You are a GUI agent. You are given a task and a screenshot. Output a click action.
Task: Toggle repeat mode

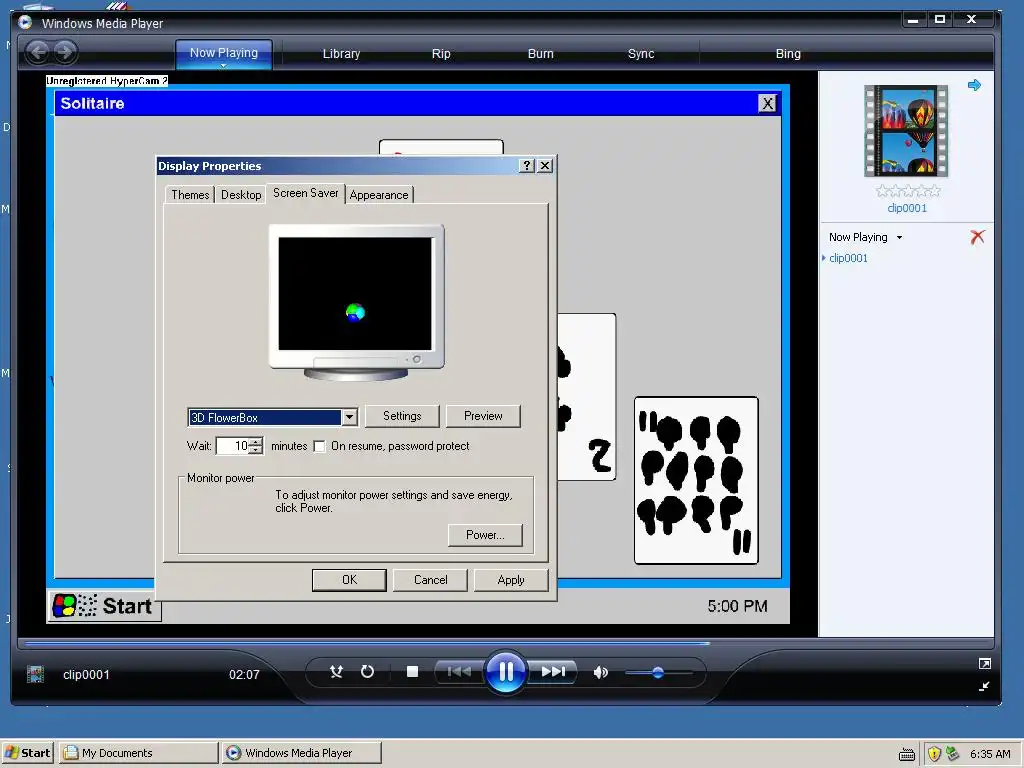tap(367, 671)
